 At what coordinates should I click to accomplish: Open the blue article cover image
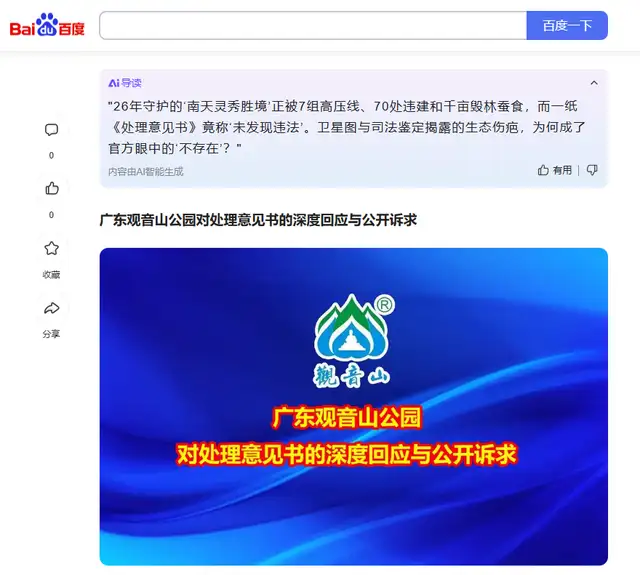pyautogui.click(x=353, y=406)
